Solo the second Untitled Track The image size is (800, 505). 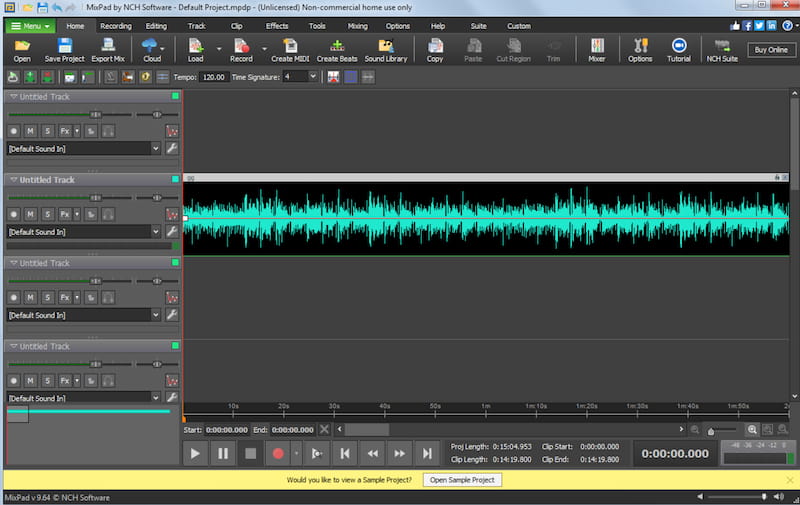[x=47, y=214]
